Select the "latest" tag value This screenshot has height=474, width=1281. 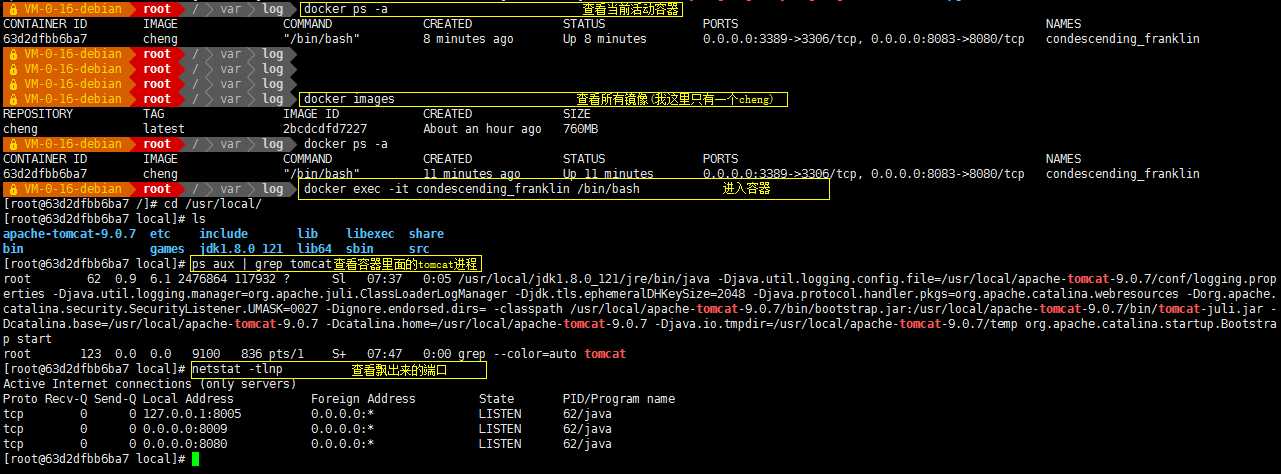(164, 129)
